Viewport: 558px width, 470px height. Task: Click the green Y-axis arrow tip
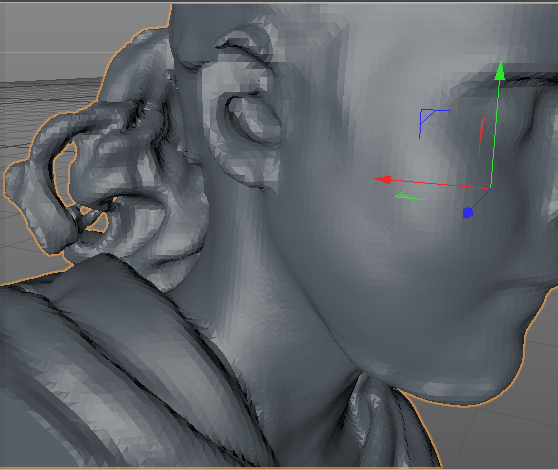pyautogui.click(x=500, y=70)
